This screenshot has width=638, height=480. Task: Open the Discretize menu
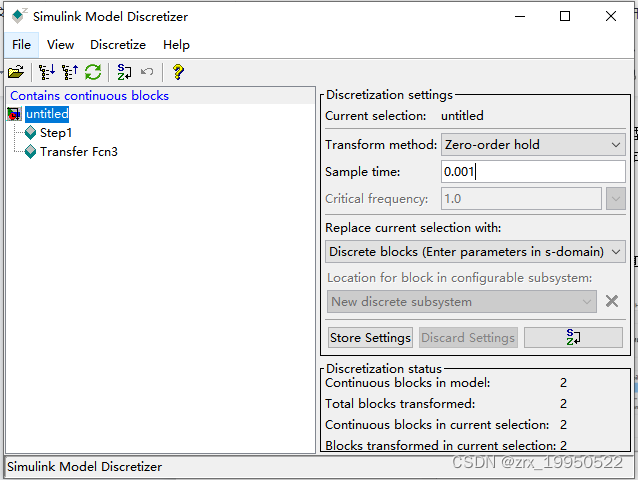tap(118, 45)
